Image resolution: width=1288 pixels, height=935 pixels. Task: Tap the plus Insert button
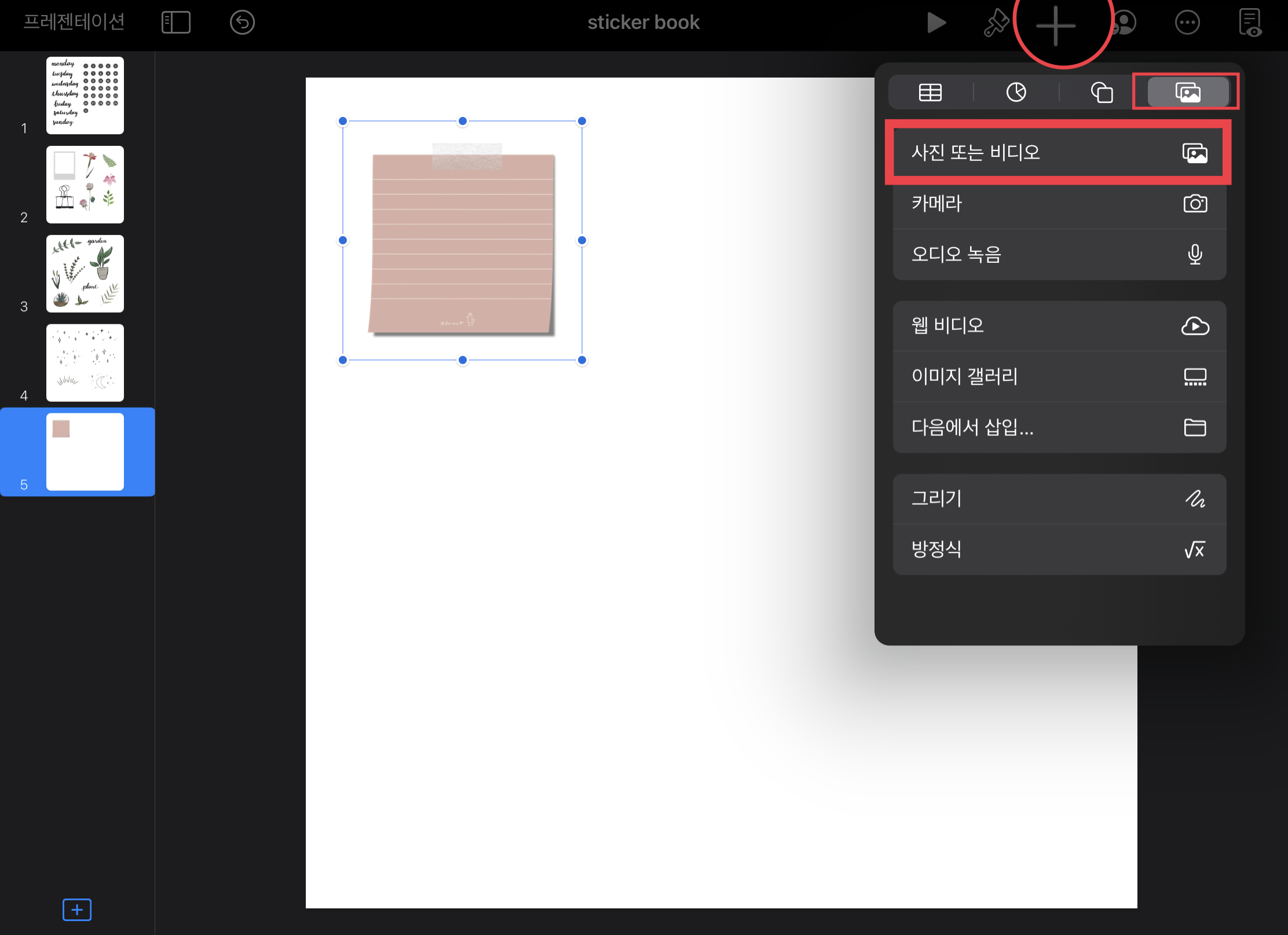1055,25
